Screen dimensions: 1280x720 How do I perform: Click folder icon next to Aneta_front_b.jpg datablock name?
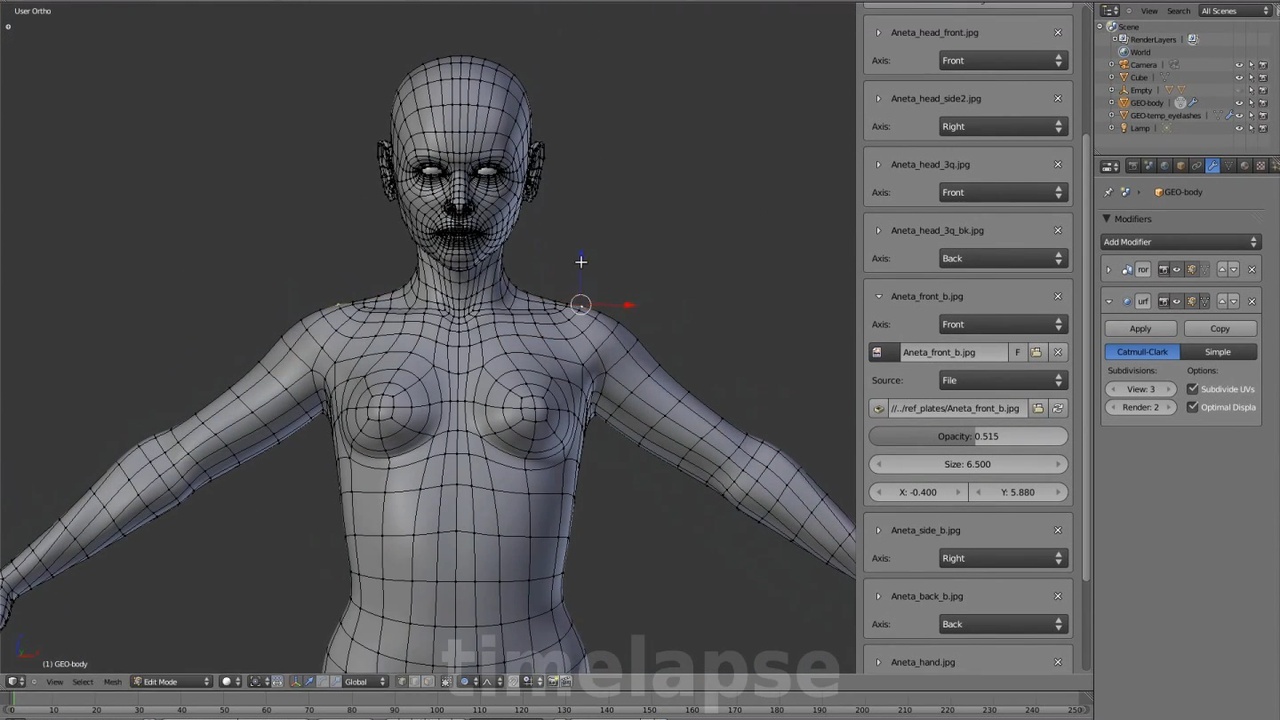point(1036,352)
